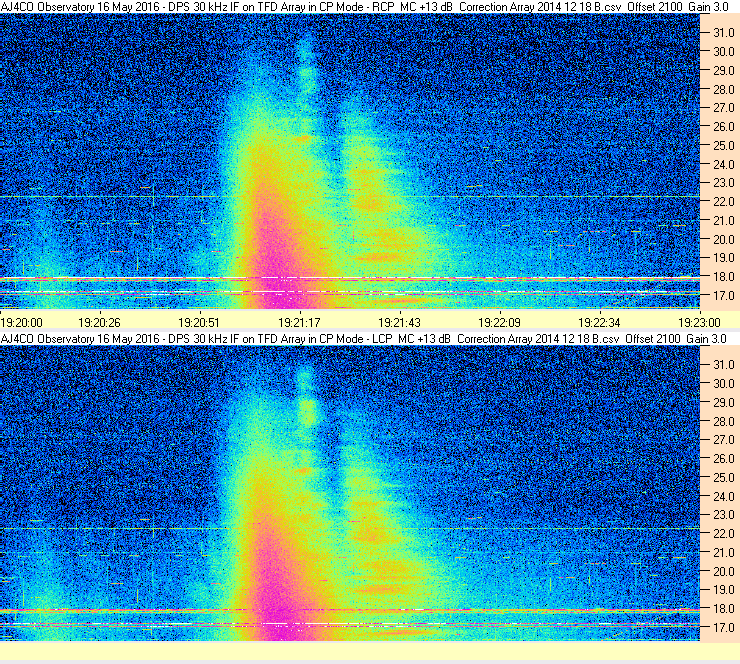Click the 28.0 label on LCP frequency axis
The image size is (740, 664).
click(723, 421)
